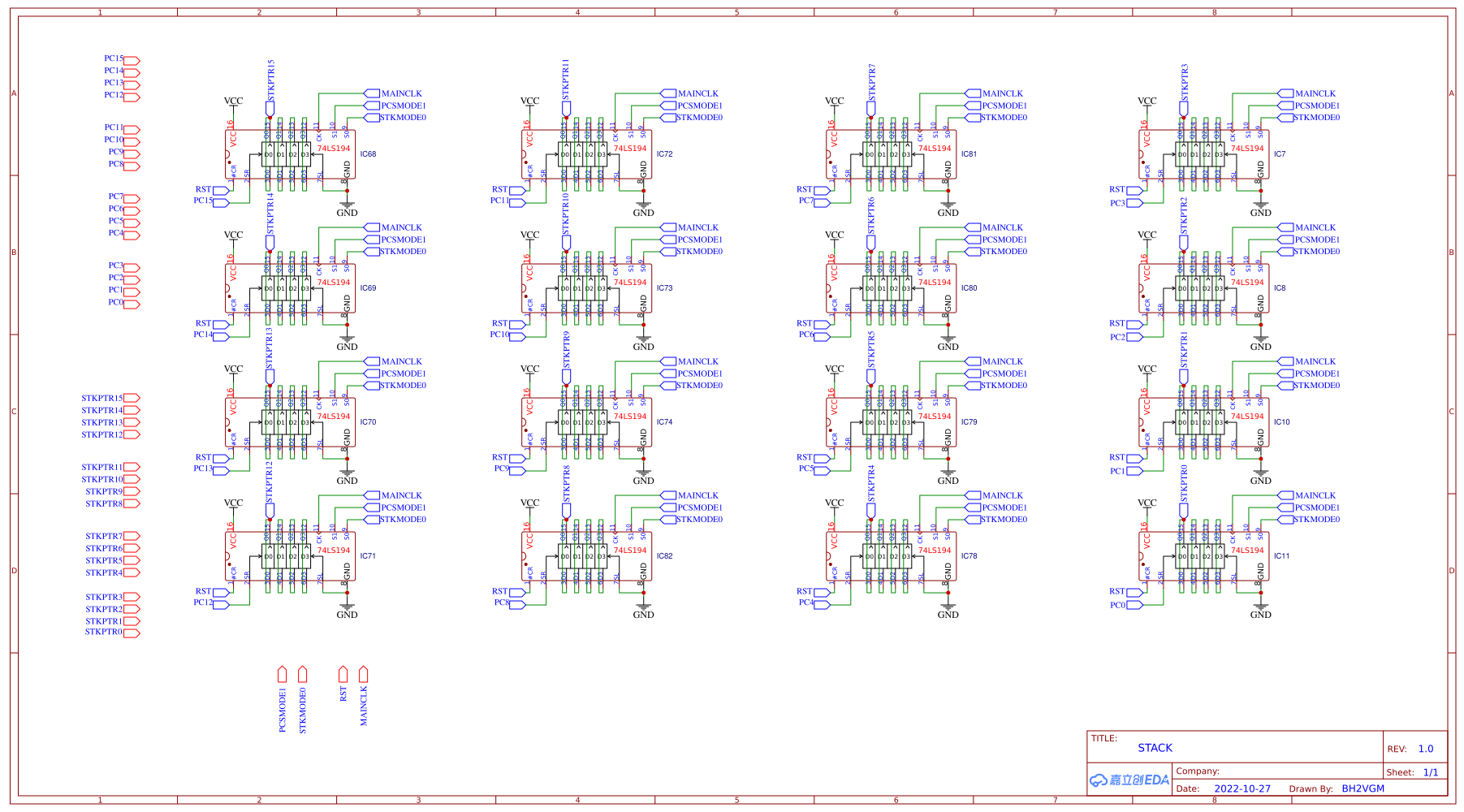Viewport: 1464px width, 812px height.
Task: Select the IC69 designator label
Action: click(x=368, y=288)
